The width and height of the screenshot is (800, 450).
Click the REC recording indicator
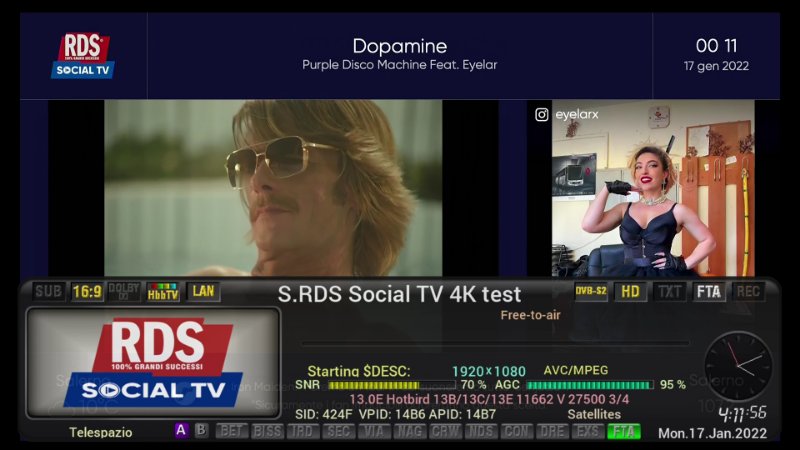coord(748,292)
